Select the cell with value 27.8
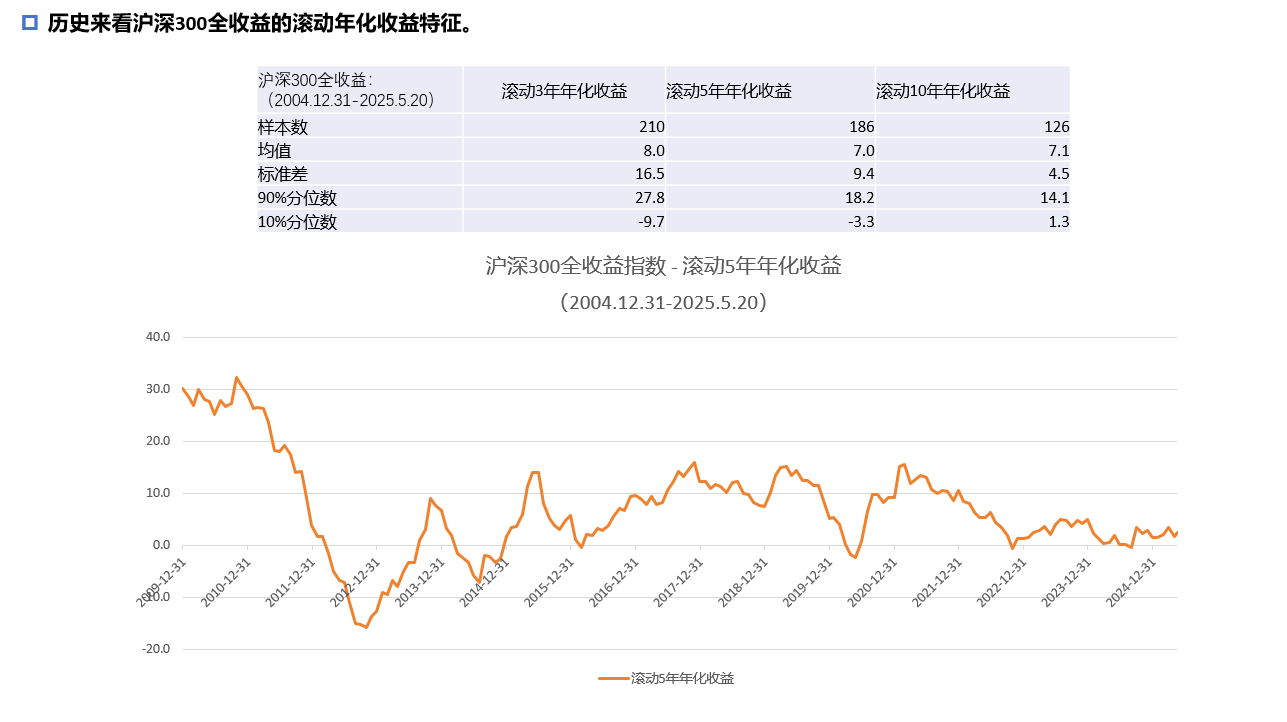1287x722 pixels. coord(649,198)
